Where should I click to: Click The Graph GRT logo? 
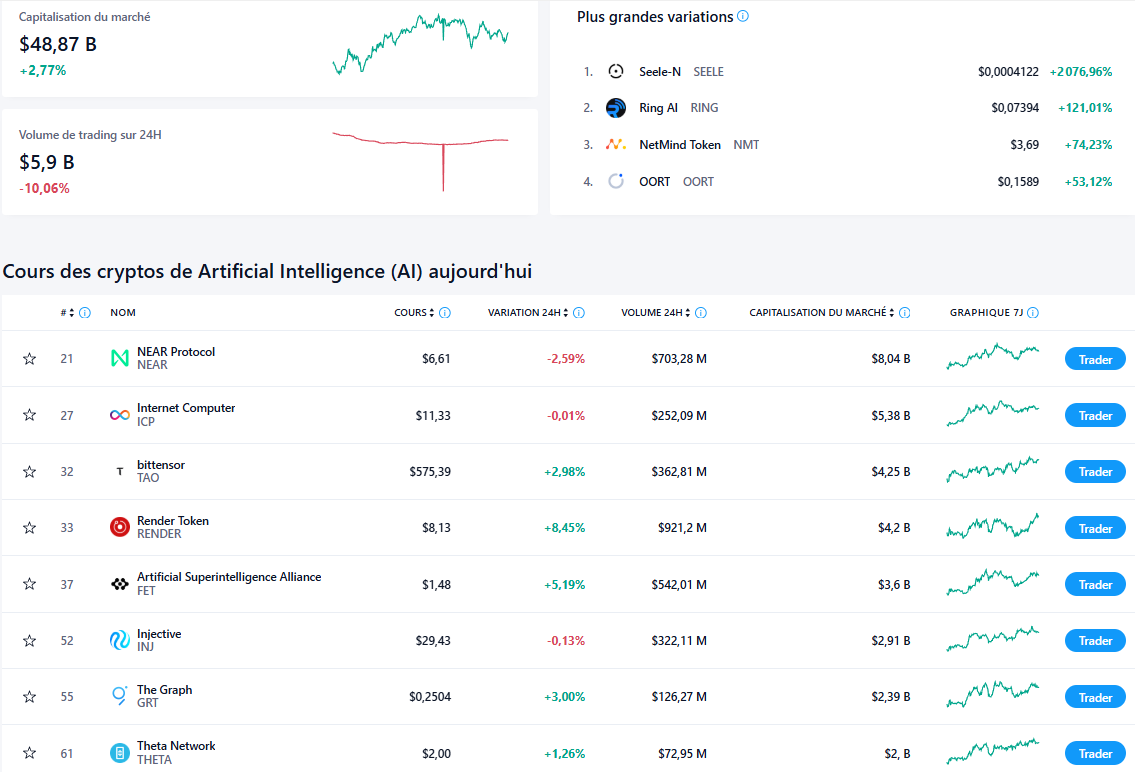click(x=120, y=696)
